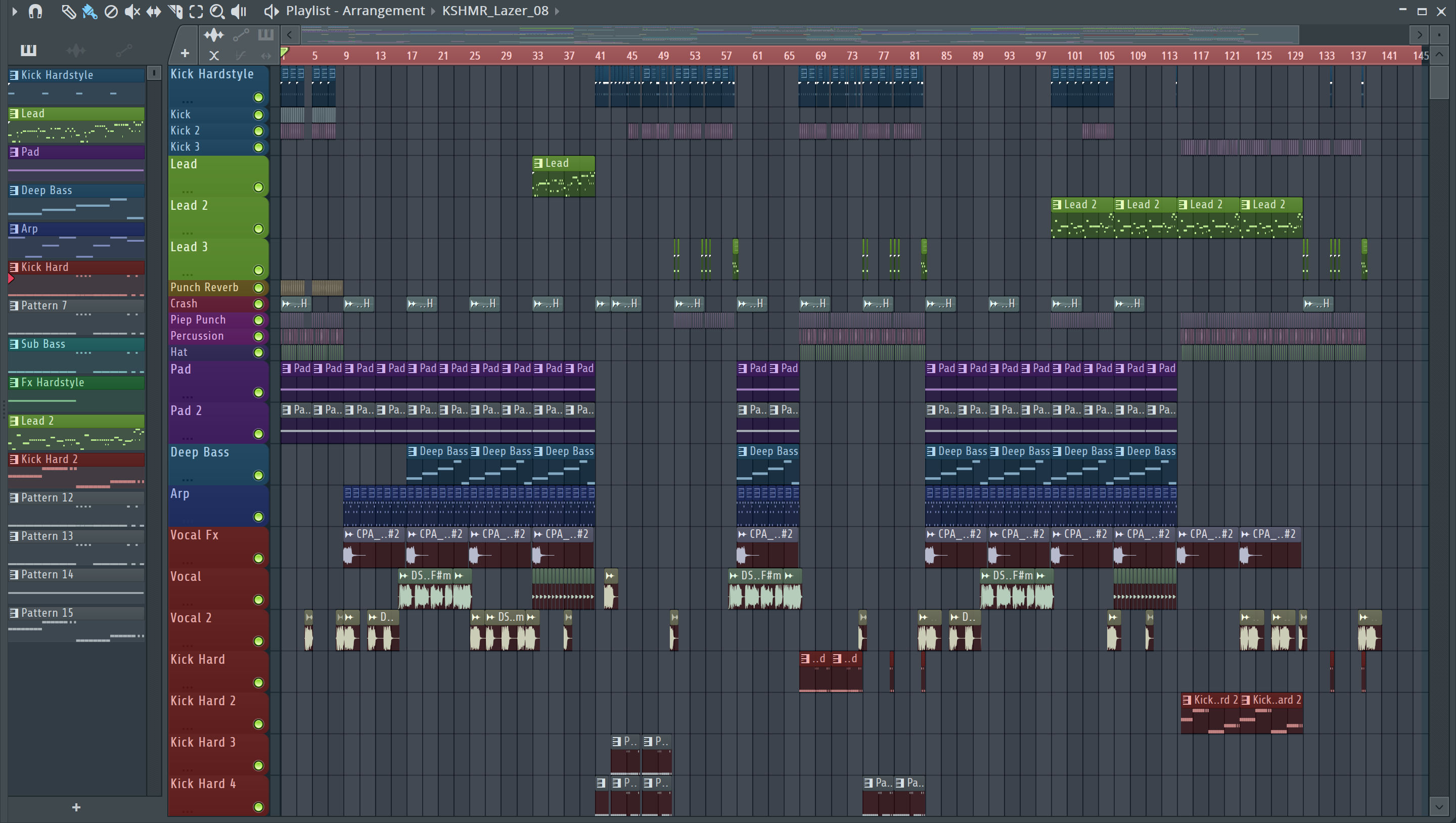
Task: Open the Lead 3 track dots menu
Action: pyautogui.click(x=188, y=274)
